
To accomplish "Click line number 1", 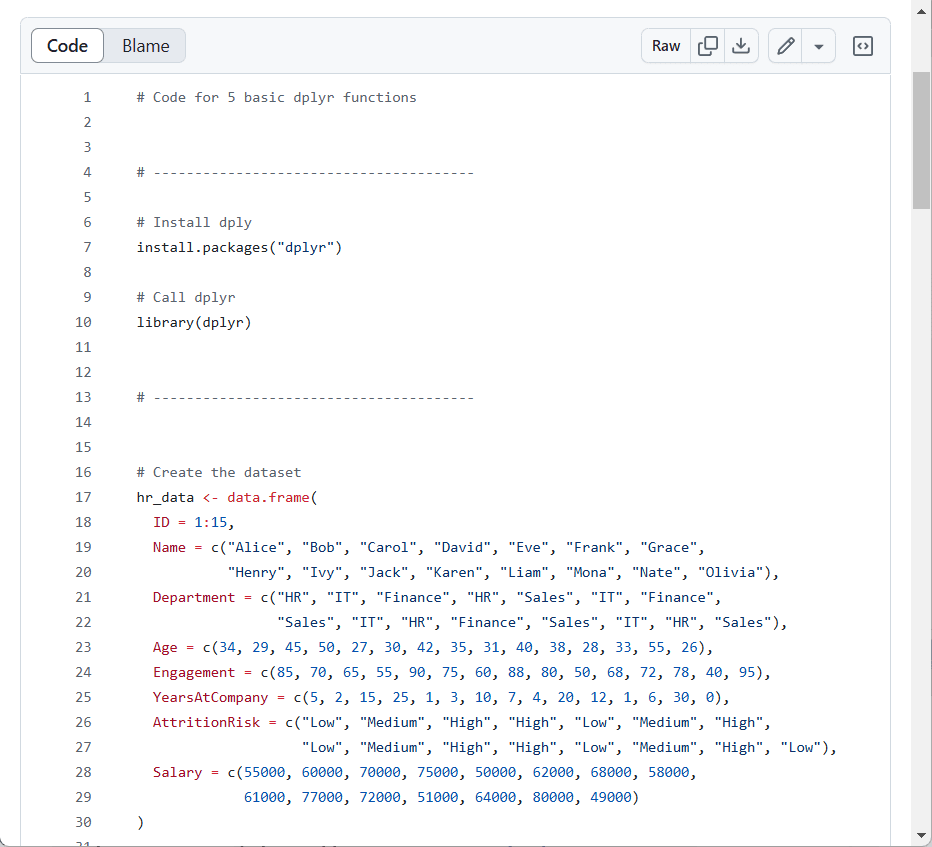I will coord(87,97).
